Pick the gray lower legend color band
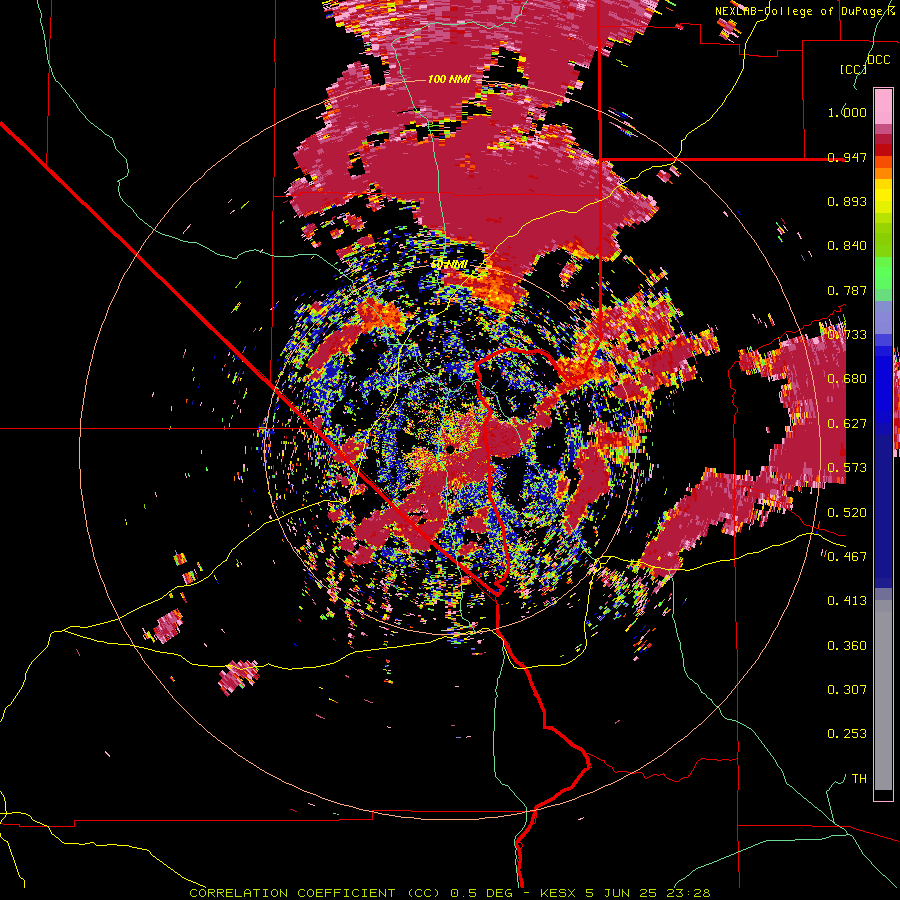This screenshot has width=900, height=900. tap(883, 695)
